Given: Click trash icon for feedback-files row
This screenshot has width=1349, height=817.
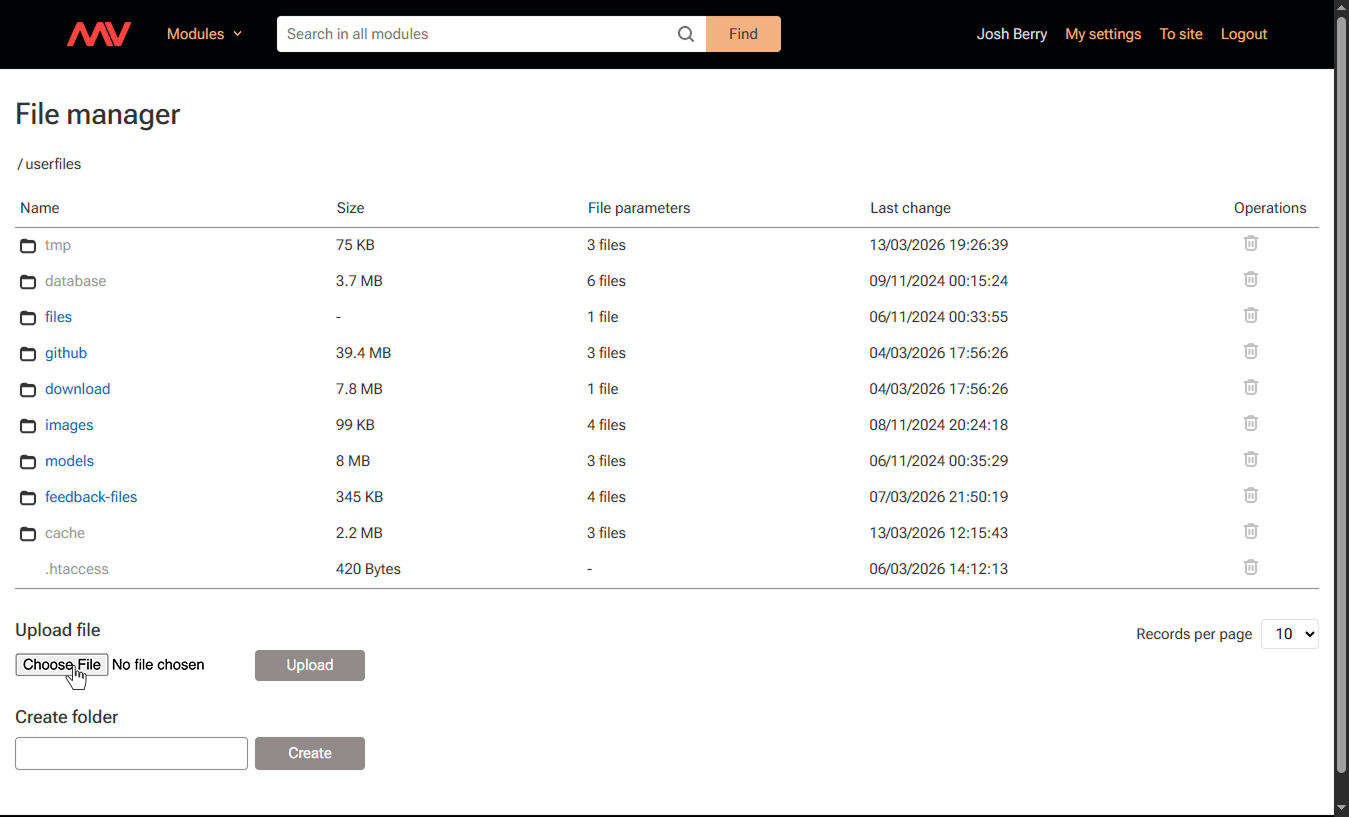Looking at the screenshot, I should click(x=1250, y=495).
